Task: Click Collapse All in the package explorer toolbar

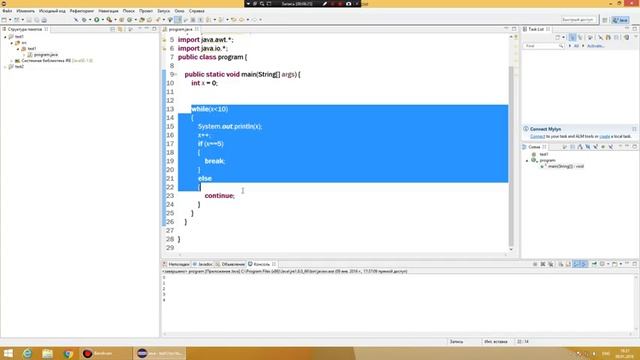Action: coord(112,29)
